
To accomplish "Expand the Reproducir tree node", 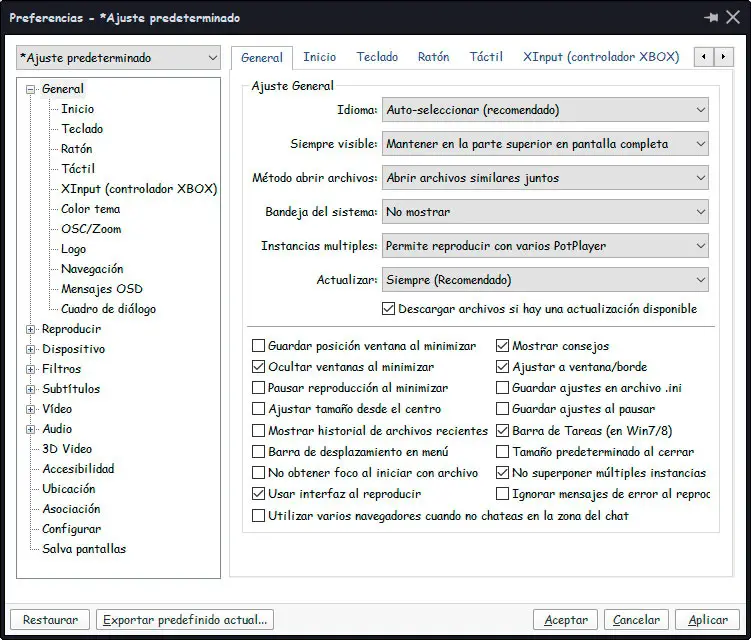I will point(31,329).
